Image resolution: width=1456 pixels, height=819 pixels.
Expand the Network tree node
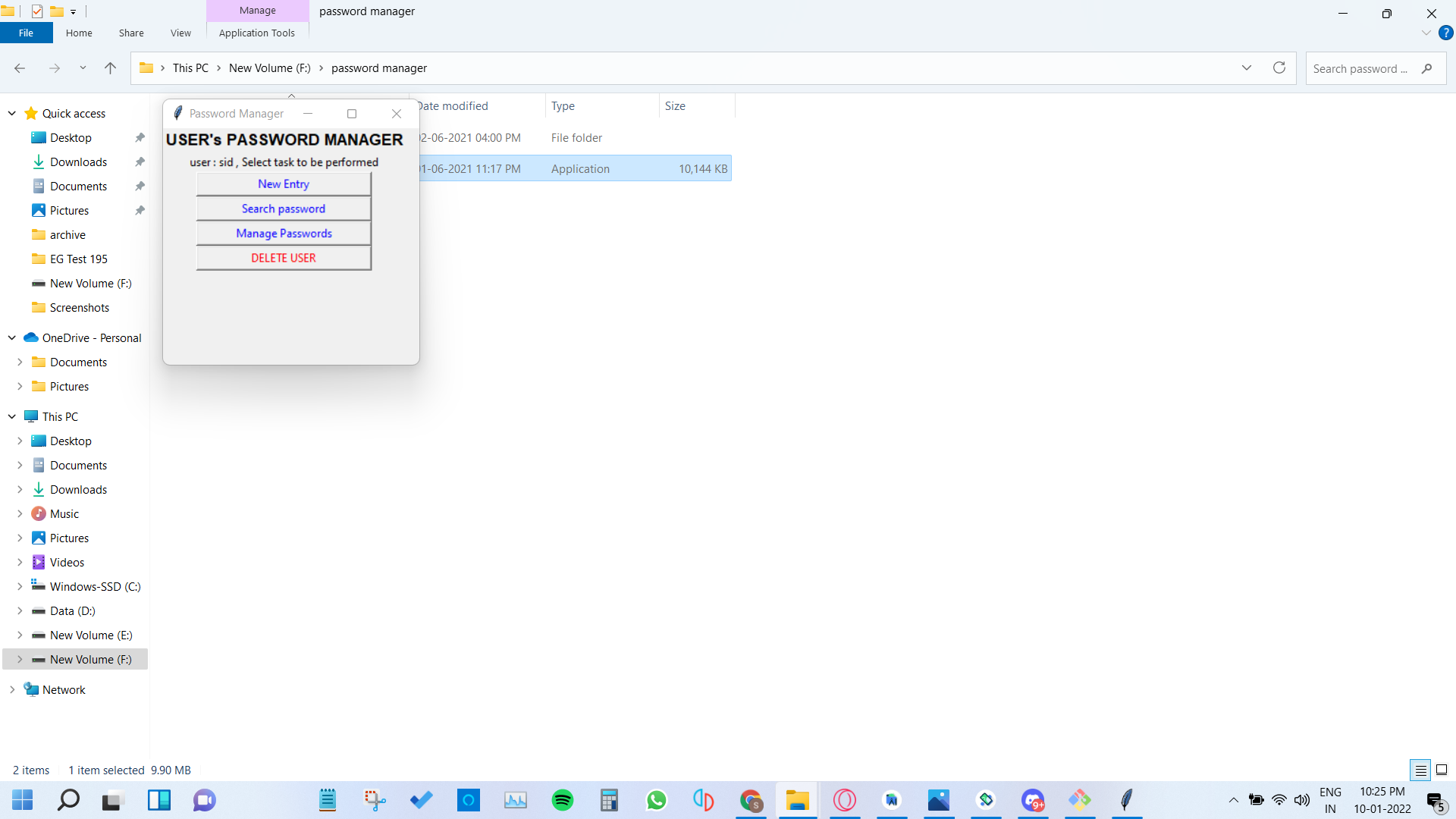pos(12,690)
